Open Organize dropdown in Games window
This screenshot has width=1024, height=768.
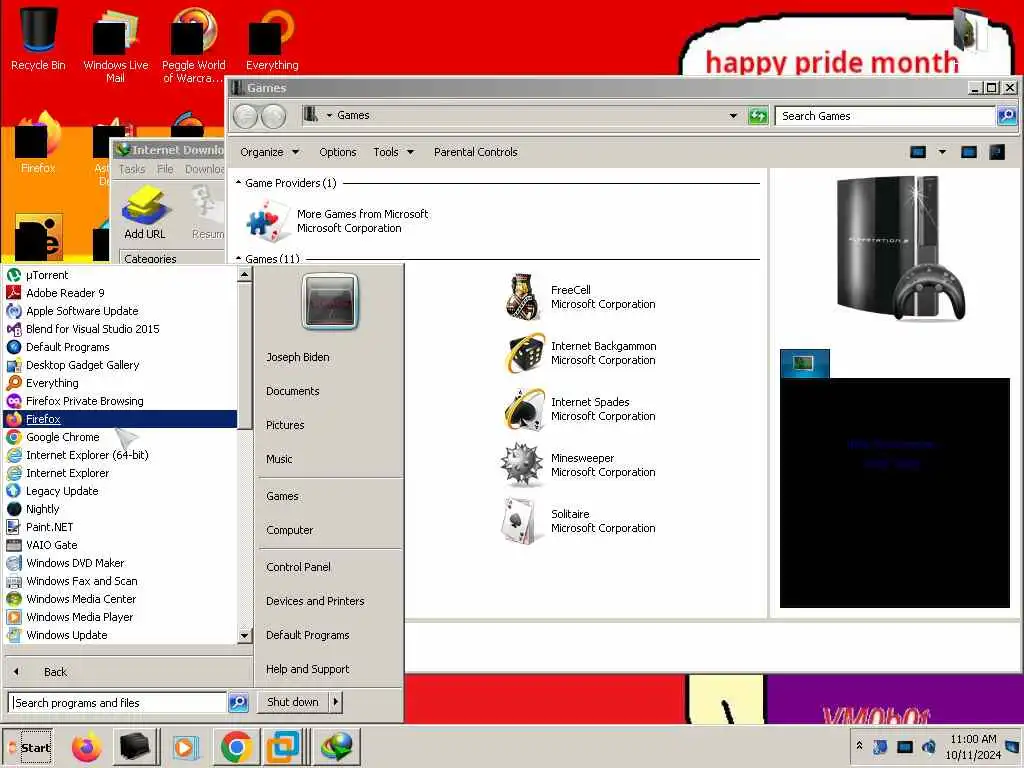pos(269,152)
